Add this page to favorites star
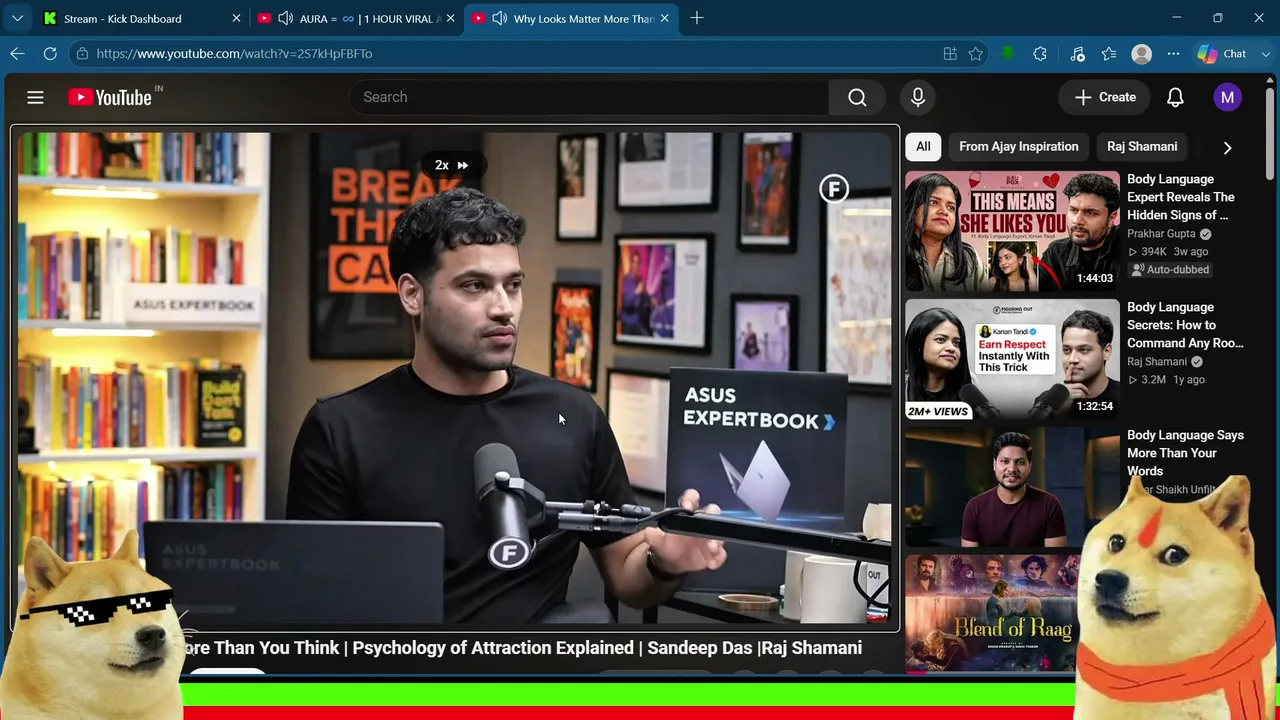Screen dimensions: 1280x720 (976, 54)
